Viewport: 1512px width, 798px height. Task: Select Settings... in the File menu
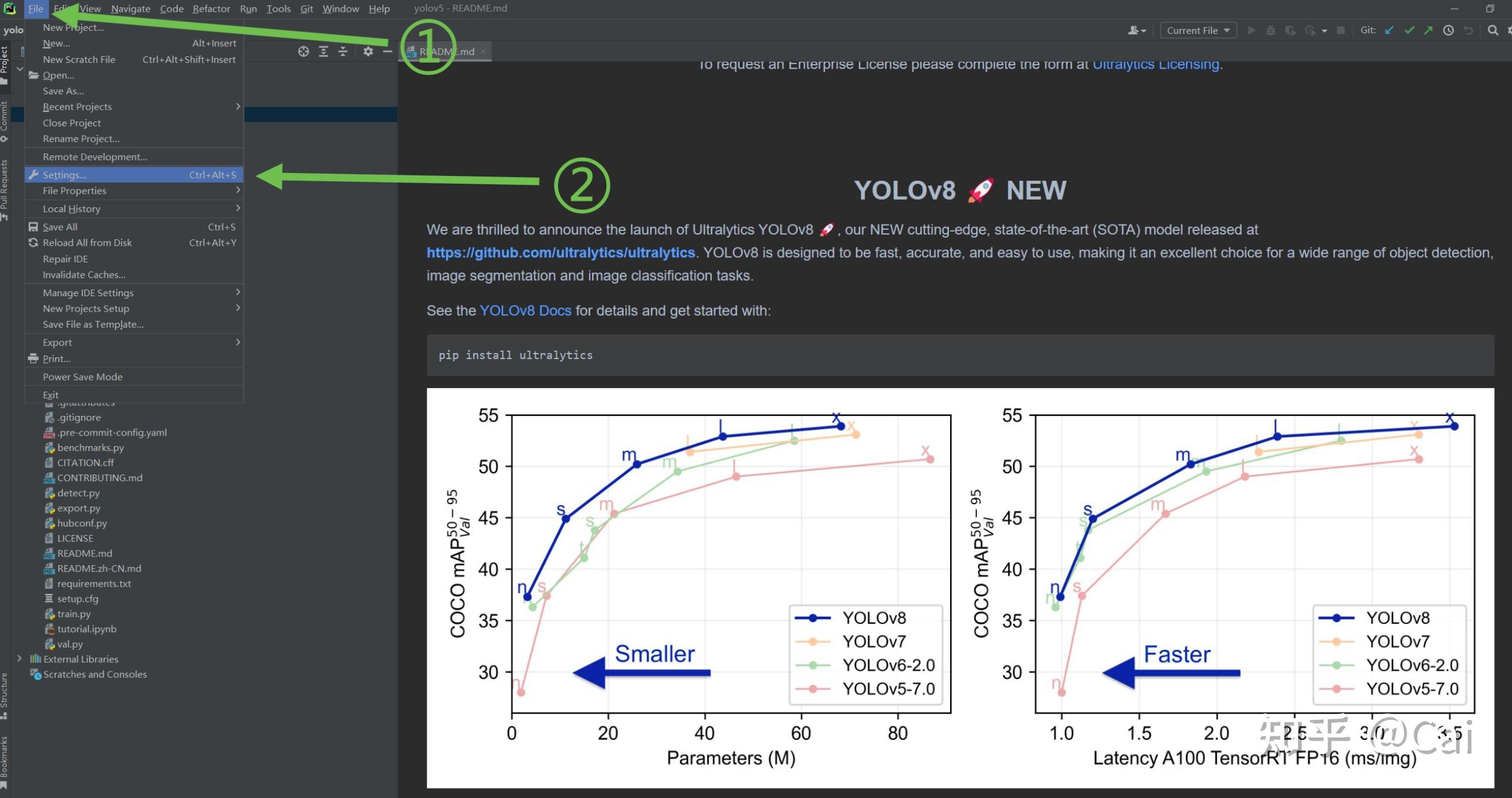[x=64, y=175]
